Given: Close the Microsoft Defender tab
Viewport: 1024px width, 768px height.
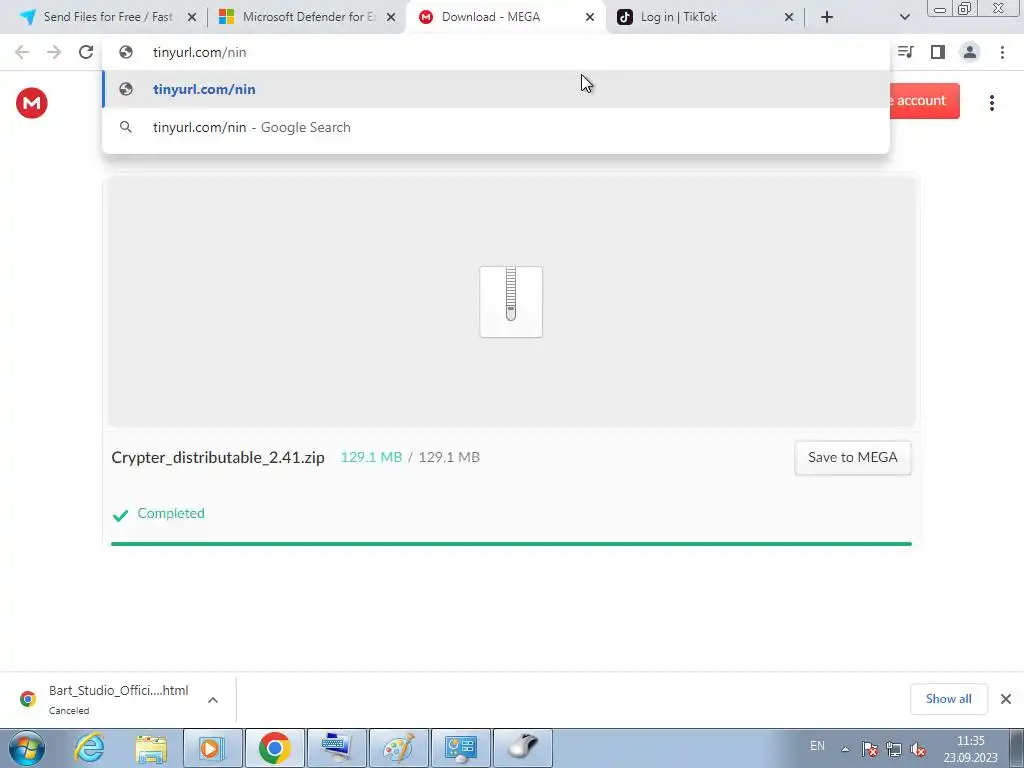Looking at the screenshot, I should (391, 18).
